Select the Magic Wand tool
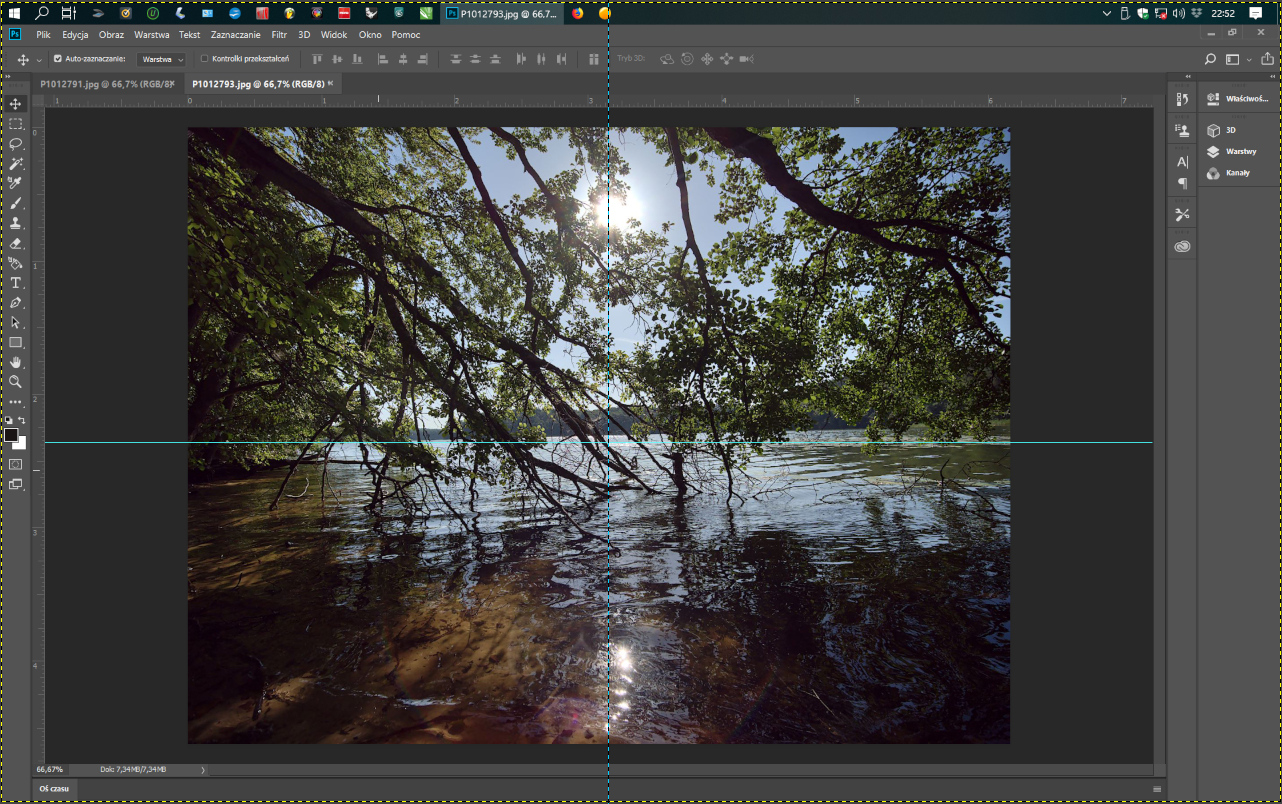1282x804 pixels. click(x=16, y=164)
